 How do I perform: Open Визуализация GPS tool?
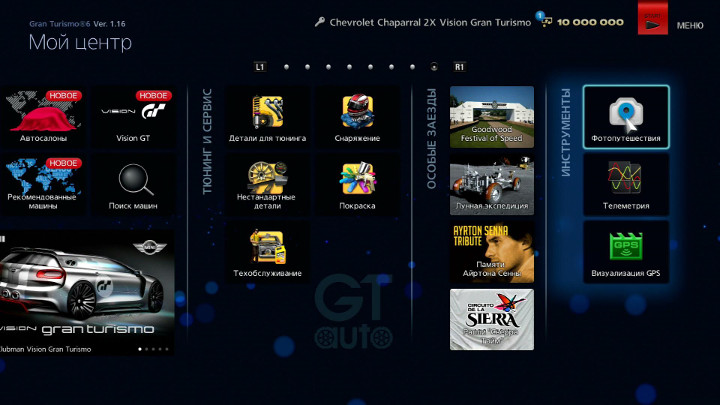pos(626,252)
